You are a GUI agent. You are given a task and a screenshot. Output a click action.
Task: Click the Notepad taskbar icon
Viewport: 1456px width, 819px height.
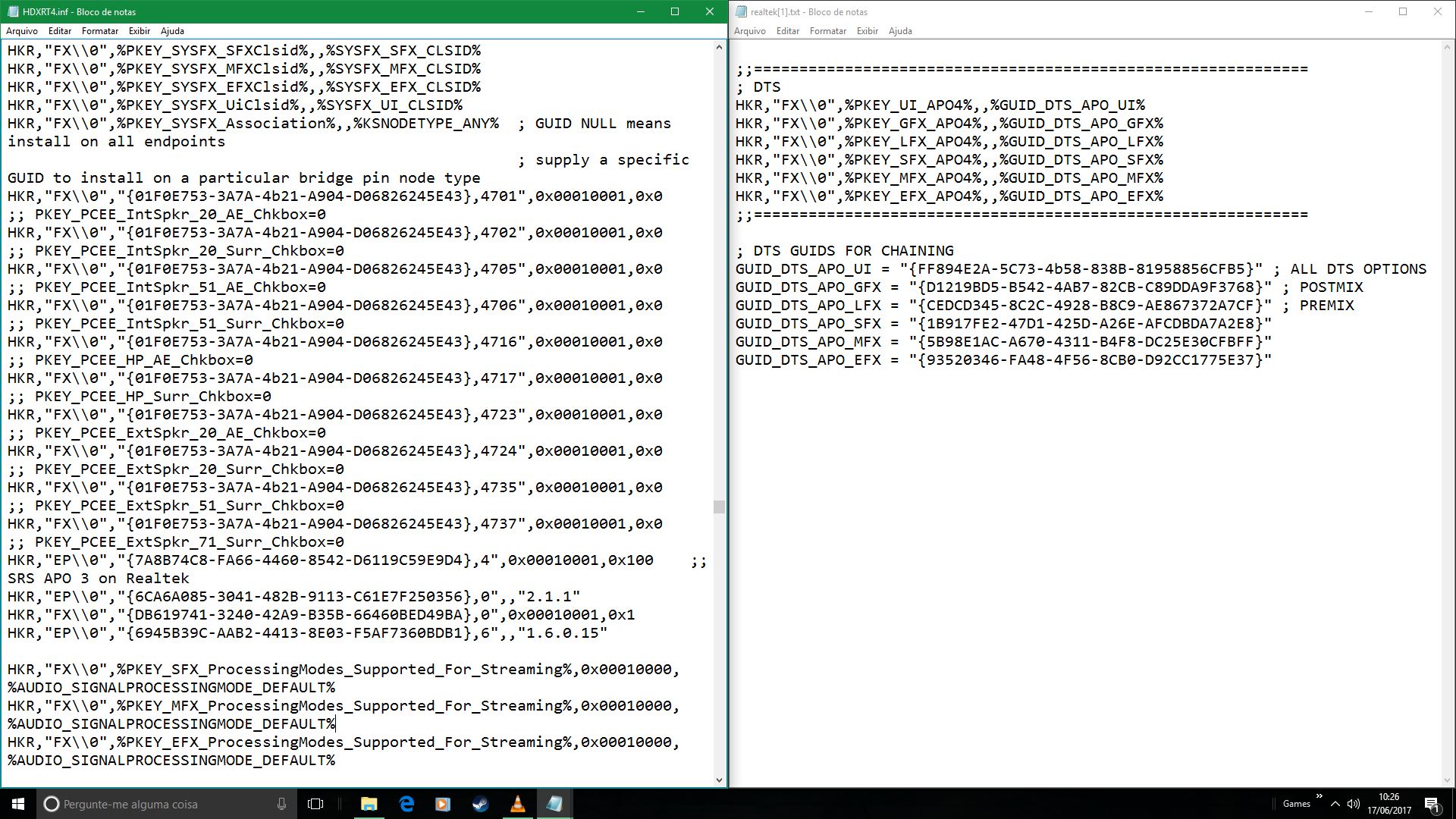554,804
